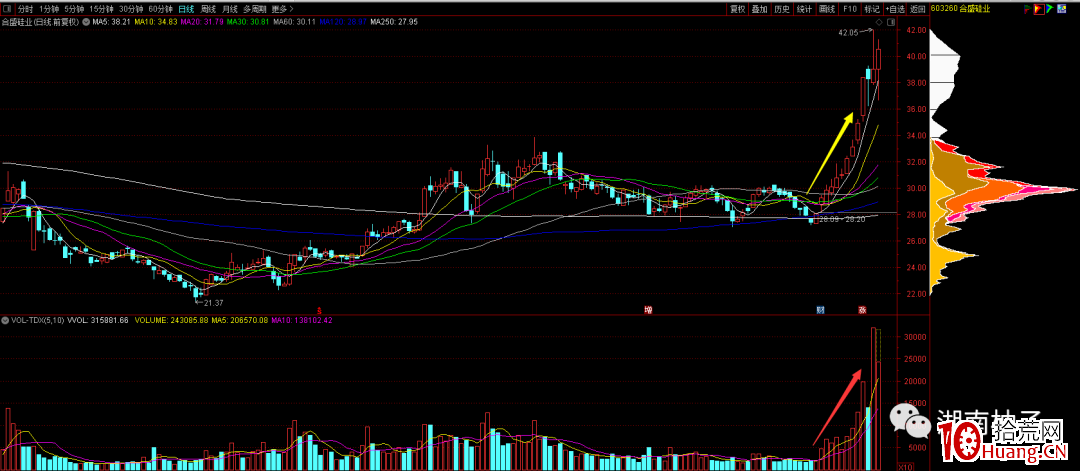Click the red-boxed yellow flag icon
Image resolution: width=1080 pixels, height=471 pixels.
1039,9
